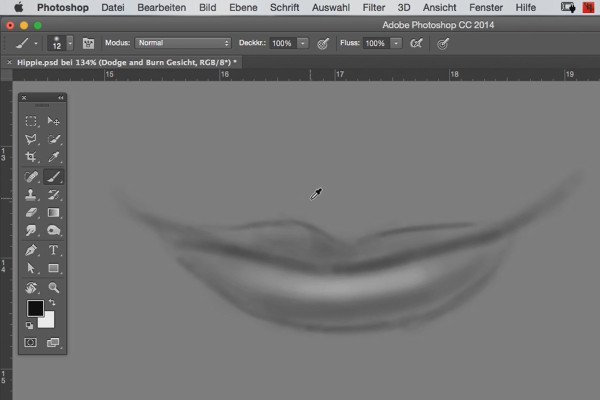Toggle Quick Mask mode

(31, 342)
